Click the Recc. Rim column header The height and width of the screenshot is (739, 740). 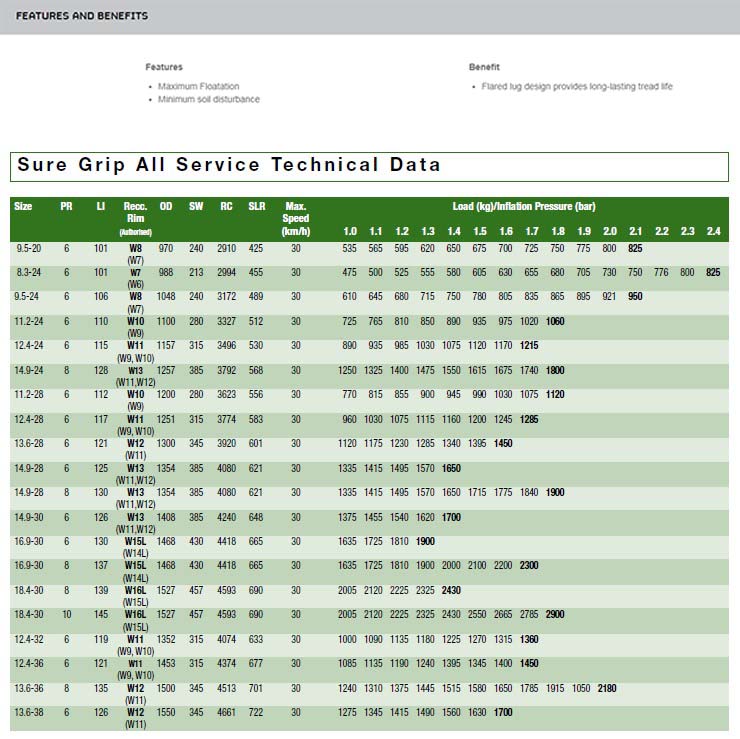pyautogui.click(x=135, y=217)
